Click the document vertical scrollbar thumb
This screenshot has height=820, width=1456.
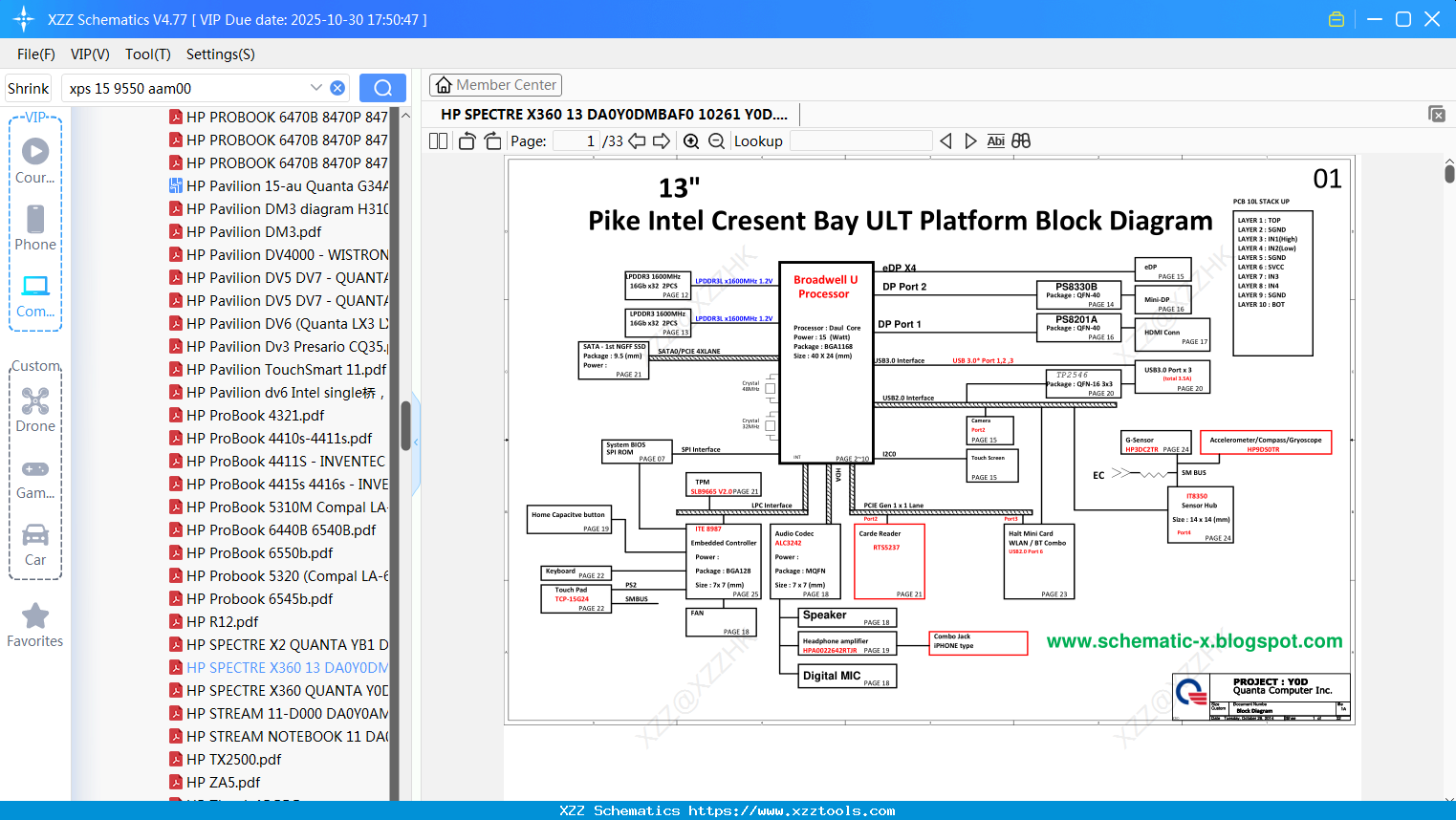(1449, 173)
